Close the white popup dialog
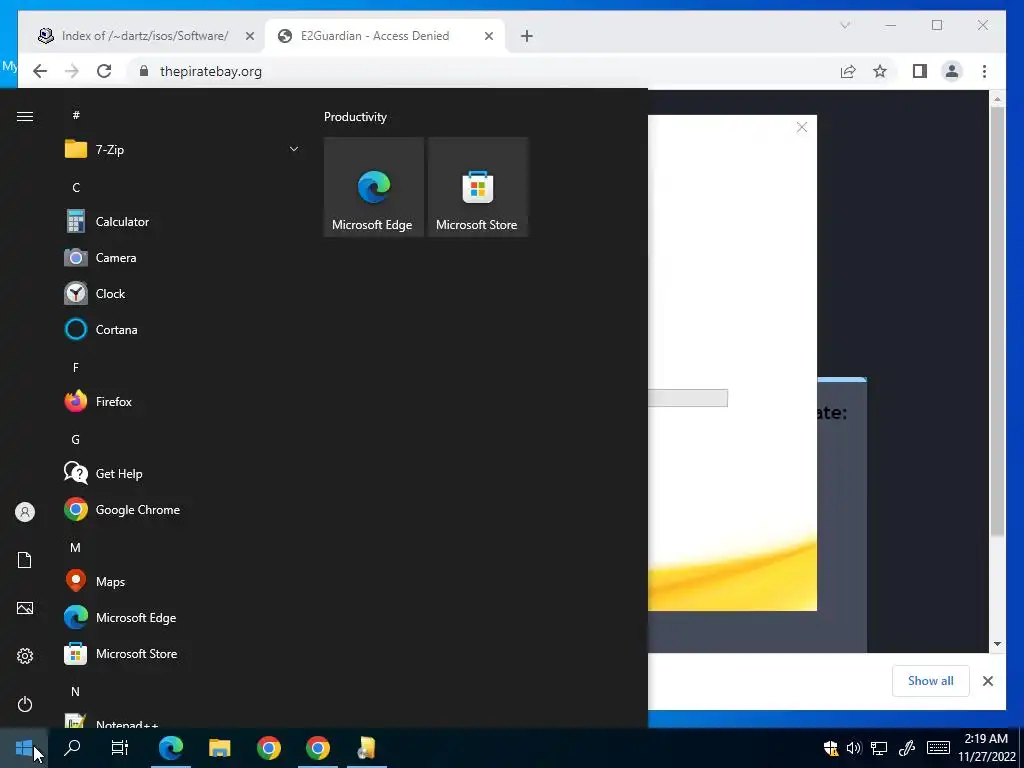The image size is (1024, 768). [802, 127]
